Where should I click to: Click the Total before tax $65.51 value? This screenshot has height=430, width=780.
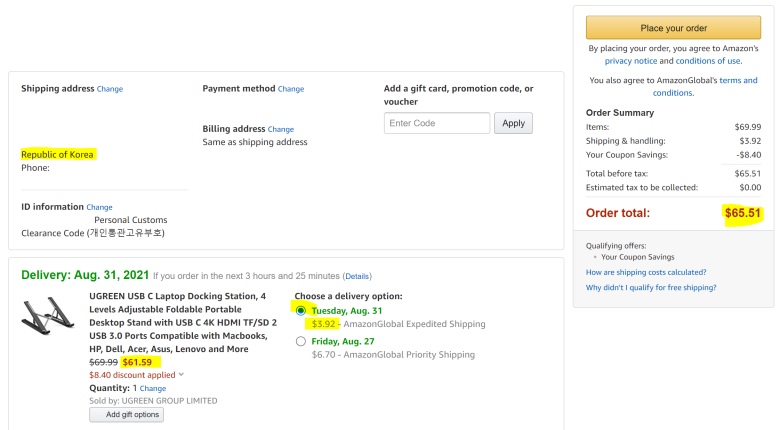pos(748,174)
